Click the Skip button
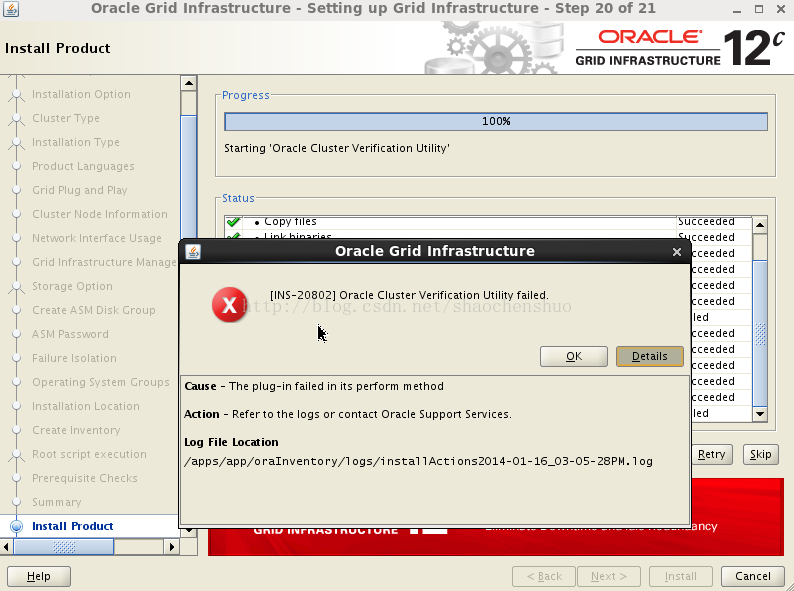The height and width of the screenshot is (591, 794). point(761,454)
